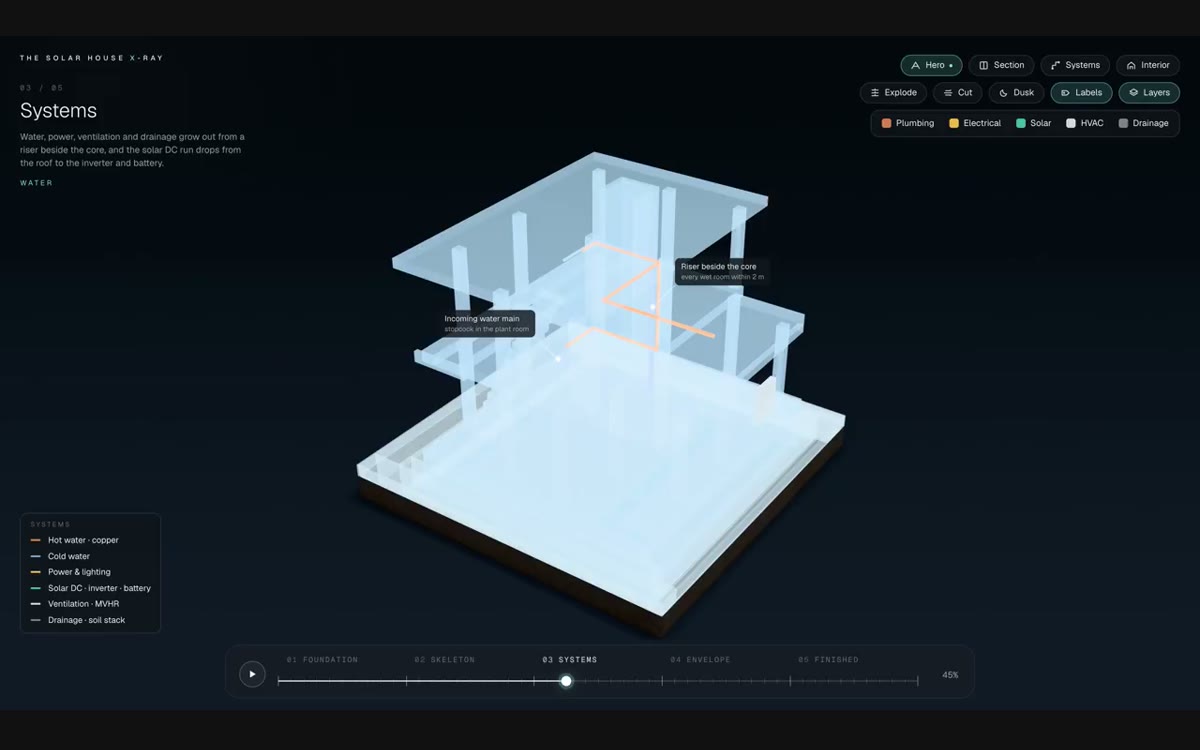Viewport: 1200px width, 750px height.
Task: Toggle the Cut mode
Action: click(x=957, y=93)
